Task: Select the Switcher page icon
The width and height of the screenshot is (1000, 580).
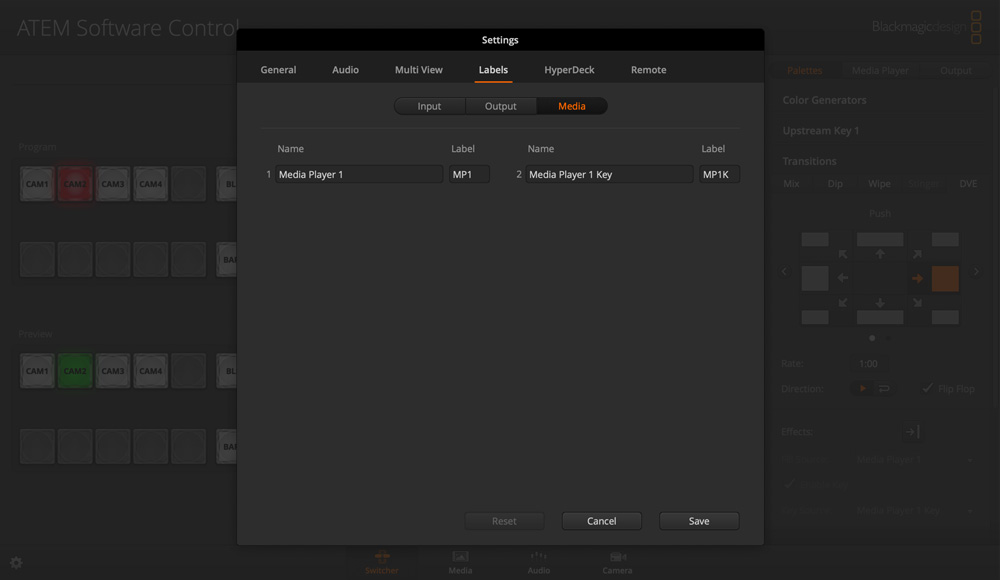Action: pos(381,562)
